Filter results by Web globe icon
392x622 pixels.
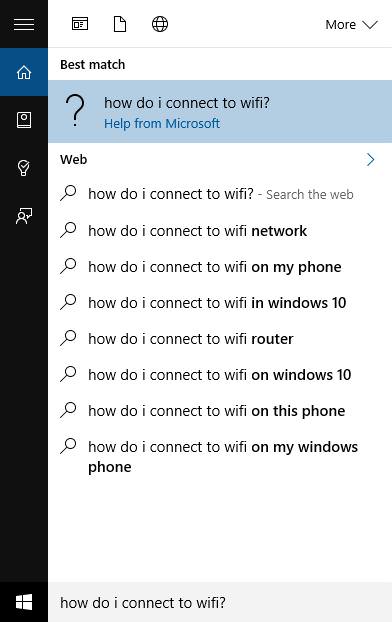point(160,24)
